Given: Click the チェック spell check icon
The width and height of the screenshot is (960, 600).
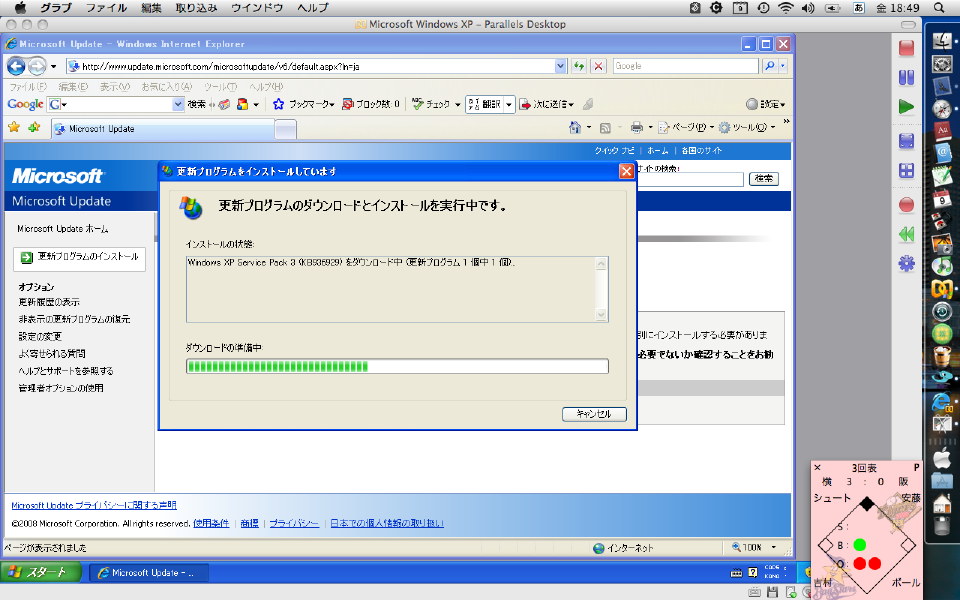Looking at the screenshot, I should [418, 103].
